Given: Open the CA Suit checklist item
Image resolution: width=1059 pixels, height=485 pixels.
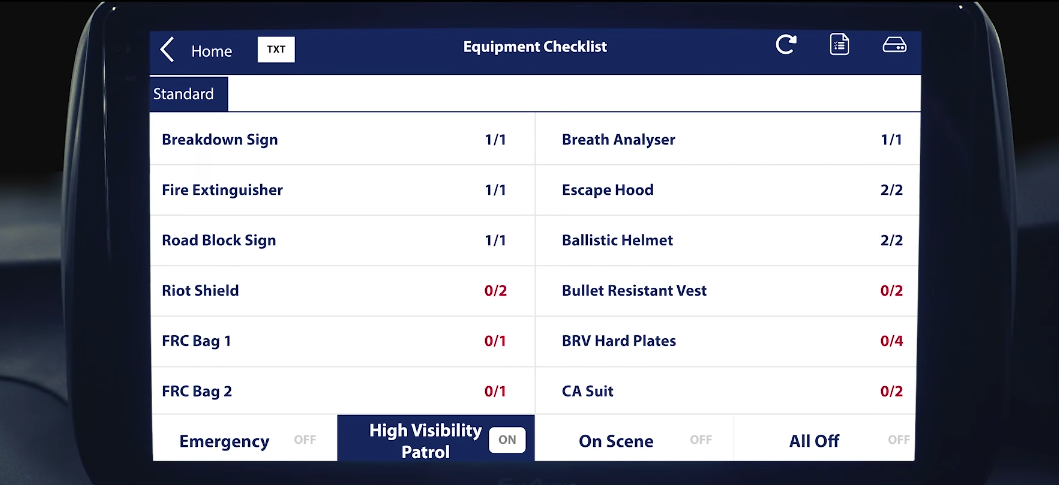Looking at the screenshot, I should click(x=727, y=391).
